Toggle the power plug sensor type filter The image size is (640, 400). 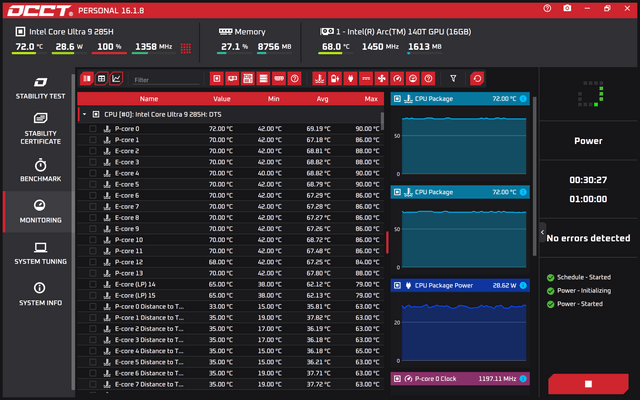tap(350, 78)
